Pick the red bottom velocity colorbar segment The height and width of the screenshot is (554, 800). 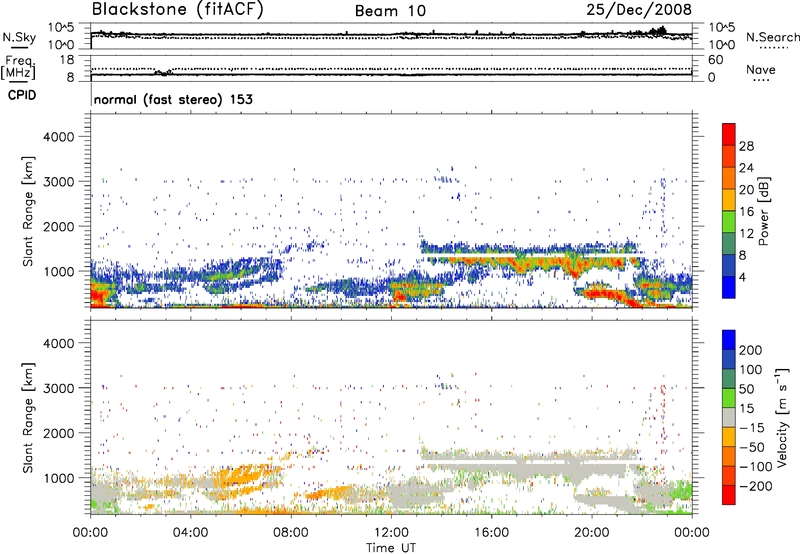(x=729, y=495)
